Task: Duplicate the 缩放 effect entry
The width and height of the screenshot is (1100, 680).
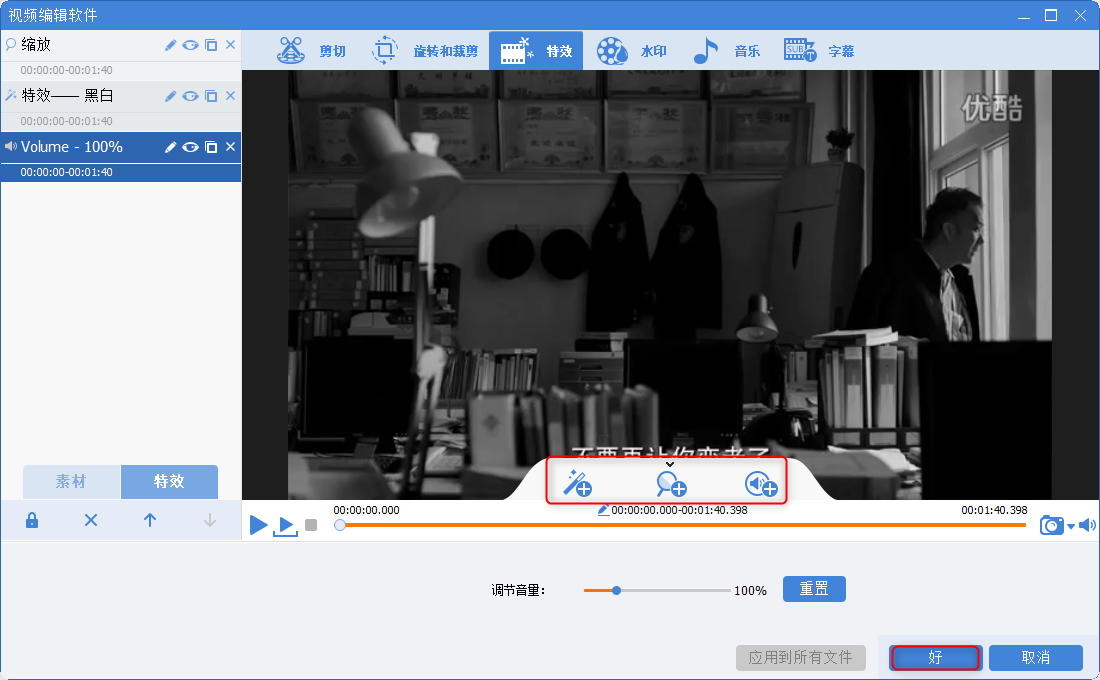Action: pos(210,45)
